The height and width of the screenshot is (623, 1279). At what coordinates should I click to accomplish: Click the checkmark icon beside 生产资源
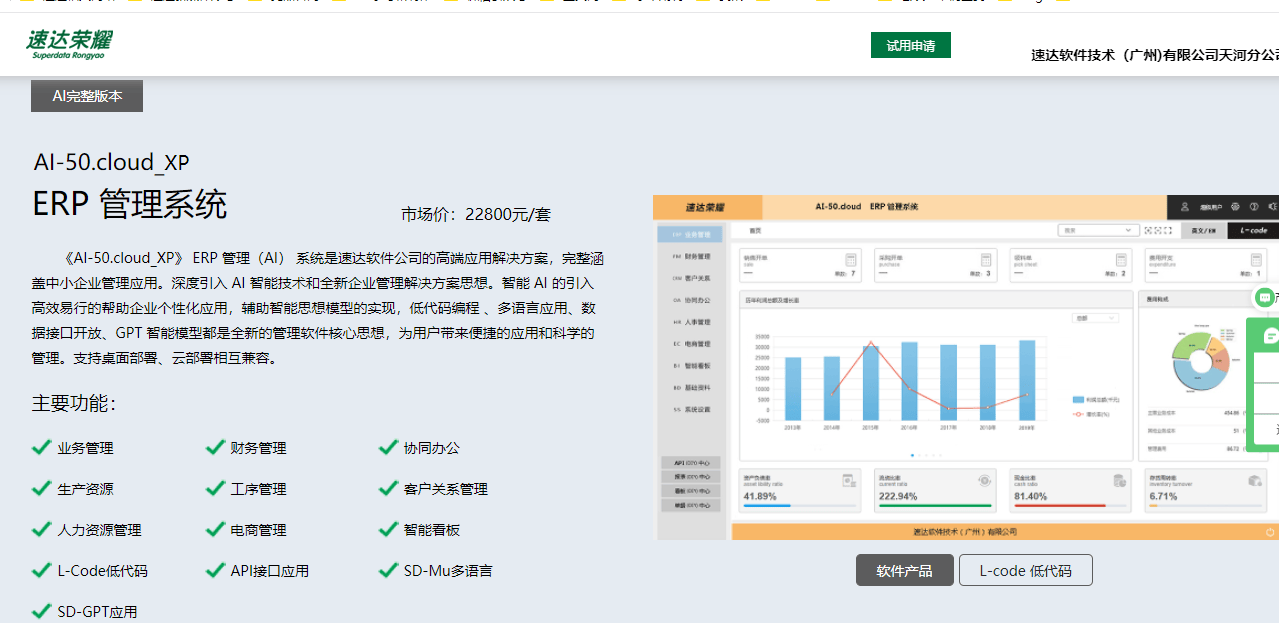41,488
